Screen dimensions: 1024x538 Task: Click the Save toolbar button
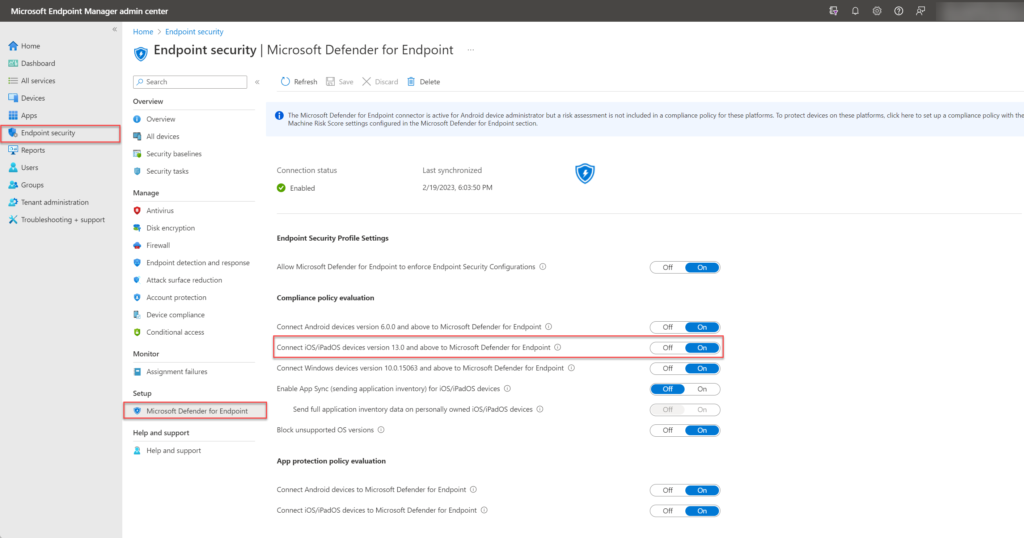(x=340, y=82)
